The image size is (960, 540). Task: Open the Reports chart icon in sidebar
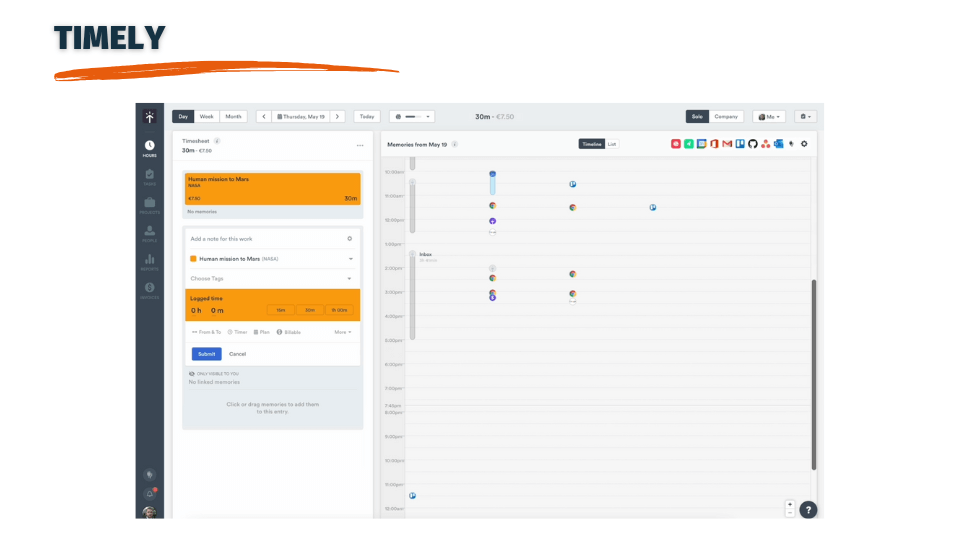(149, 262)
